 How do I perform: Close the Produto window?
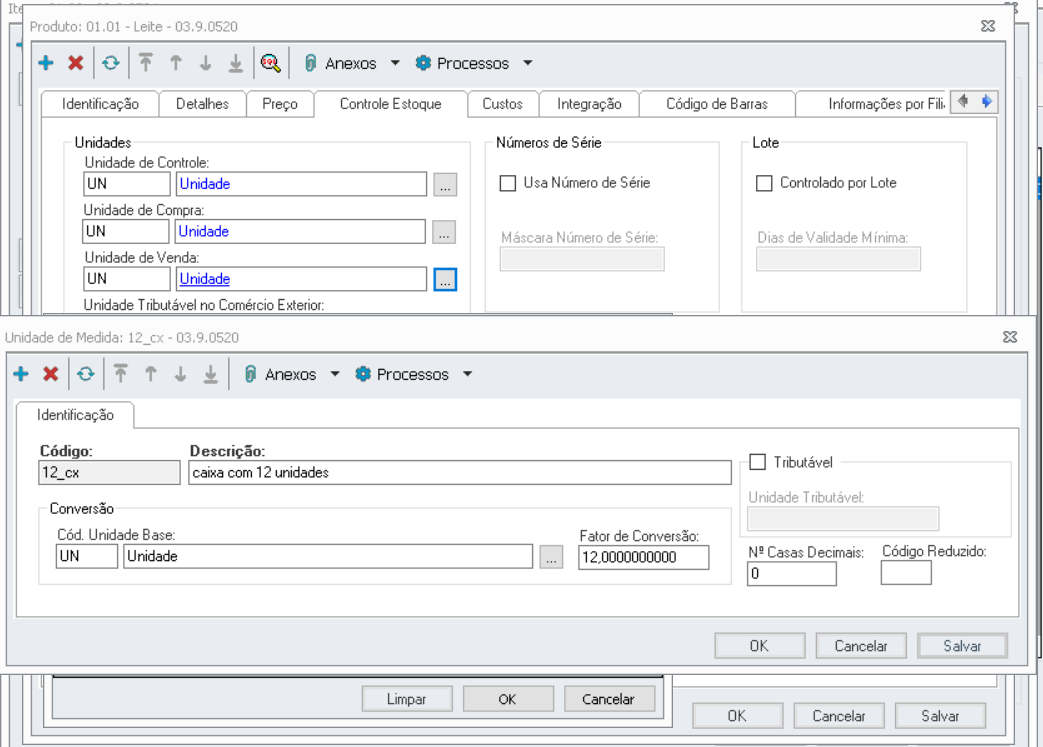pyautogui.click(x=988, y=26)
